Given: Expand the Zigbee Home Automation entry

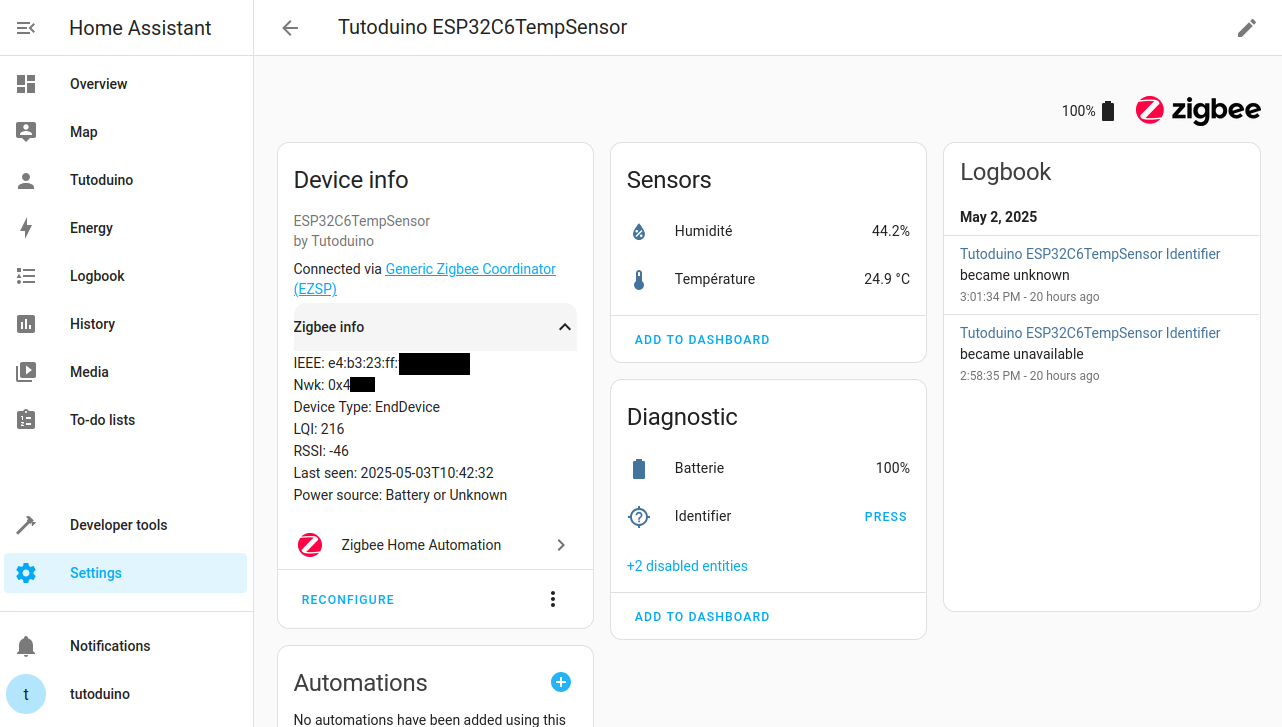Looking at the screenshot, I should (x=561, y=545).
